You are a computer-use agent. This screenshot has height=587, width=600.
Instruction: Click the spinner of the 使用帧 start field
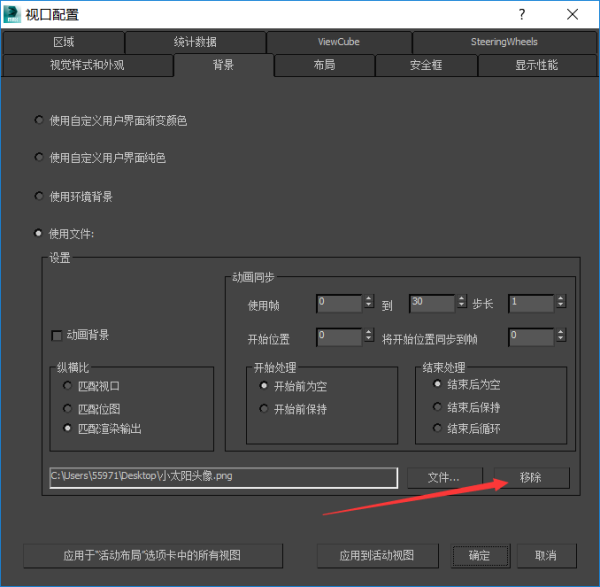(x=369, y=302)
